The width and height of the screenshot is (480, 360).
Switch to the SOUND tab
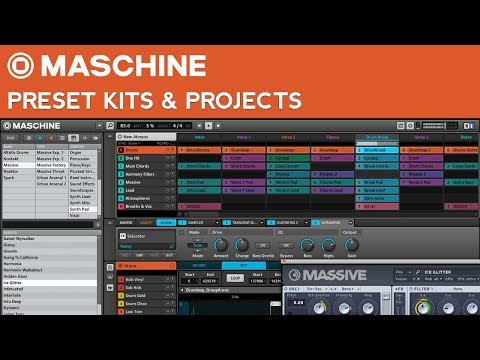click(x=166, y=222)
